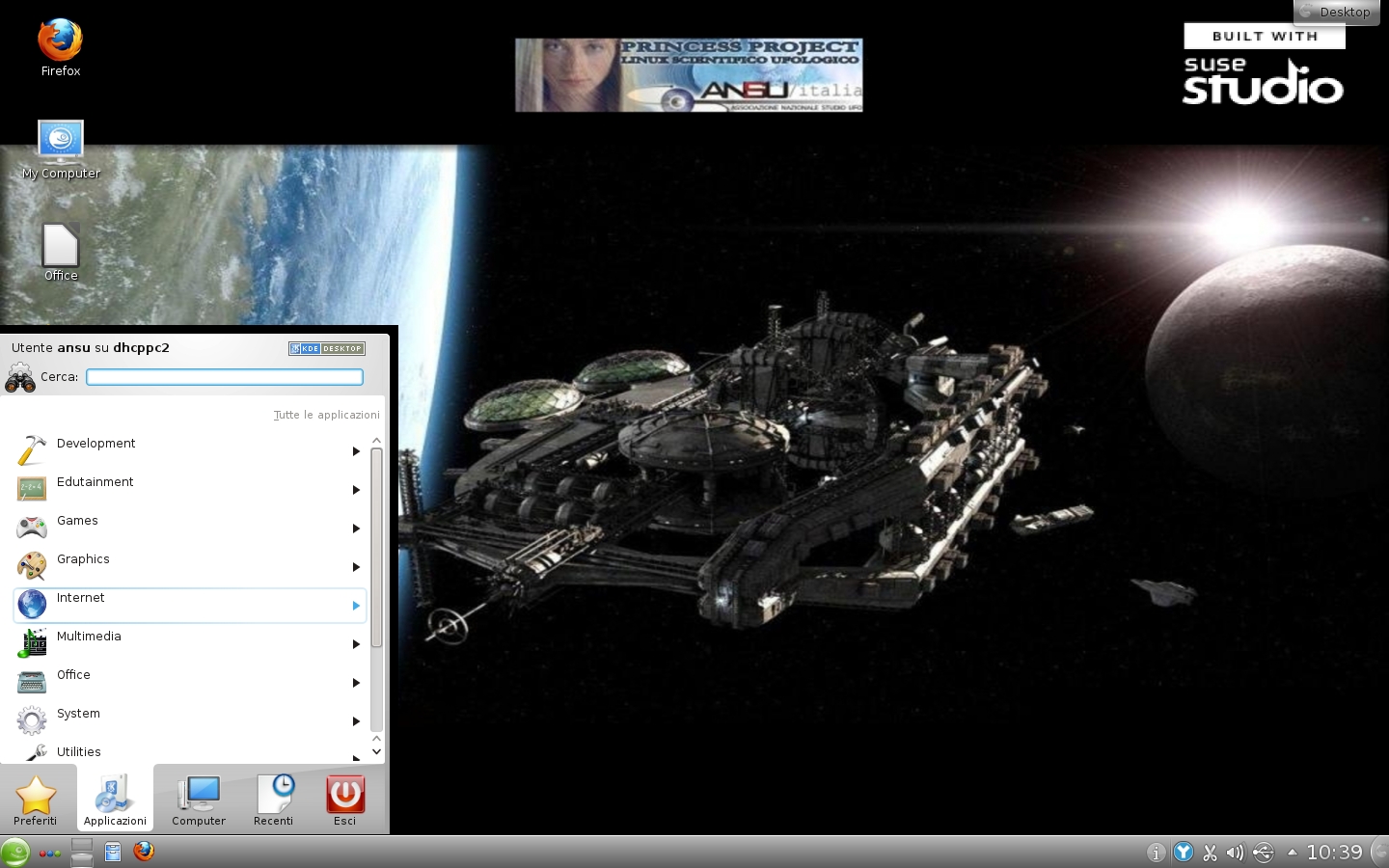The width and height of the screenshot is (1389, 868).
Task: Switch to the Applicazioni tab
Action: coord(115,799)
